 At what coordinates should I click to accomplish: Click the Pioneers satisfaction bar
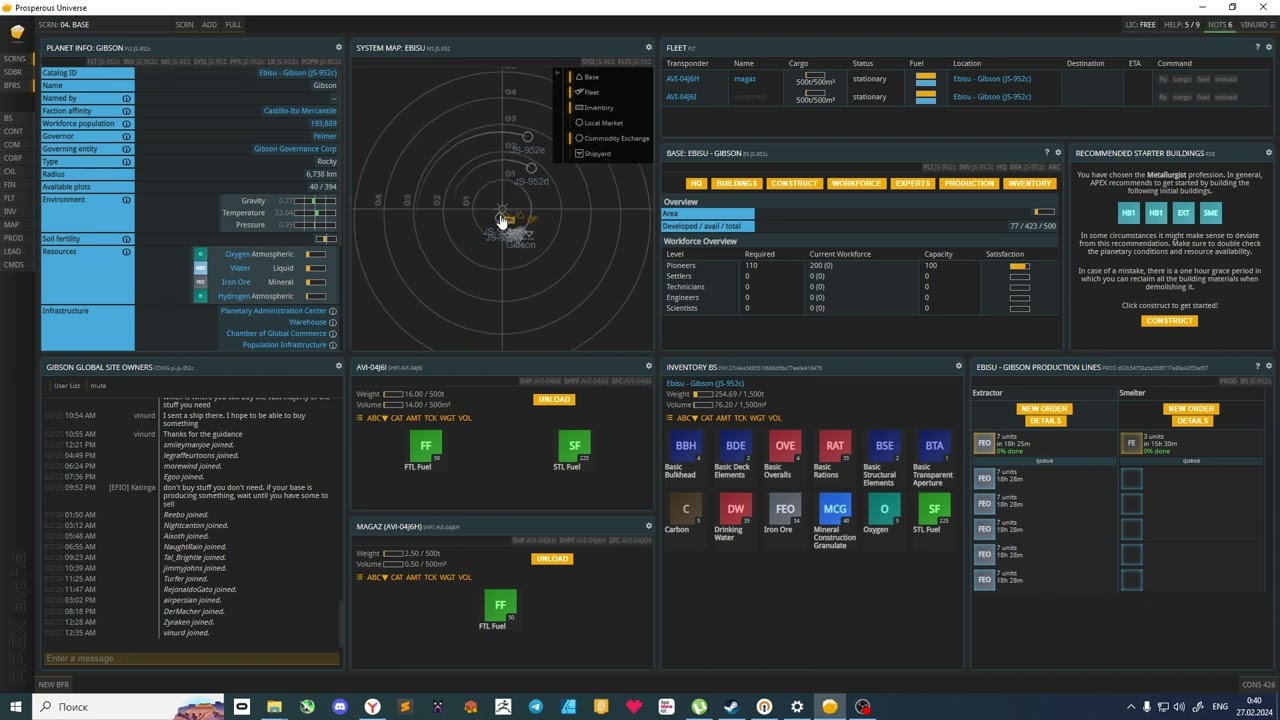(x=1019, y=266)
